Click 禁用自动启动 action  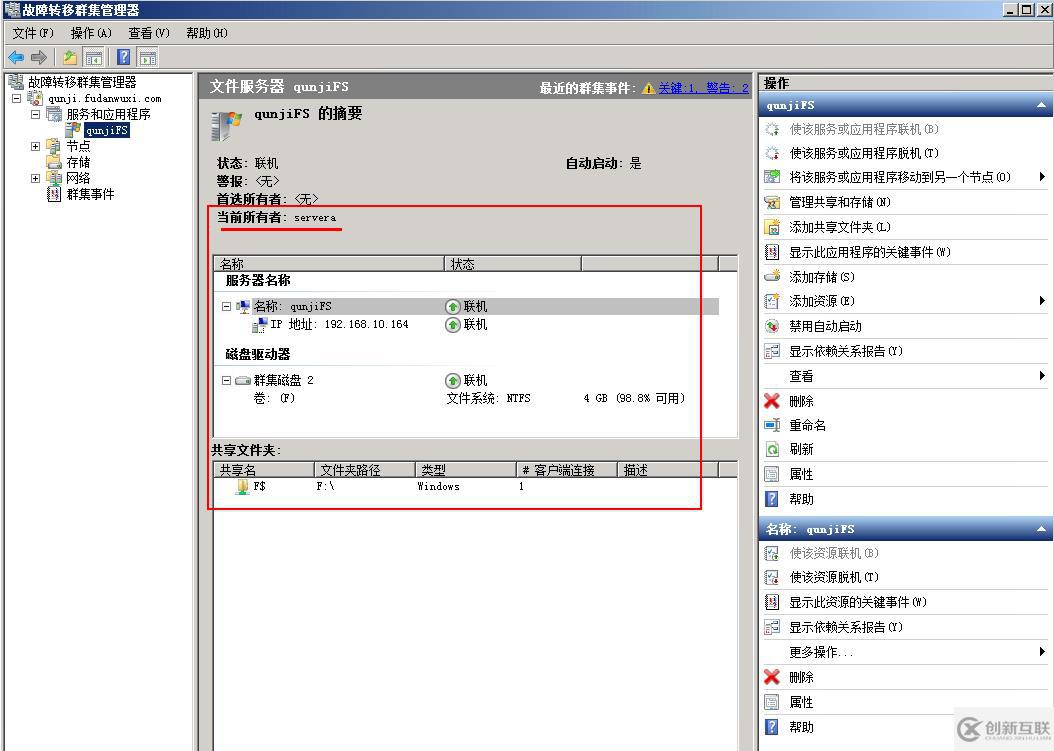(x=825, y=326)
